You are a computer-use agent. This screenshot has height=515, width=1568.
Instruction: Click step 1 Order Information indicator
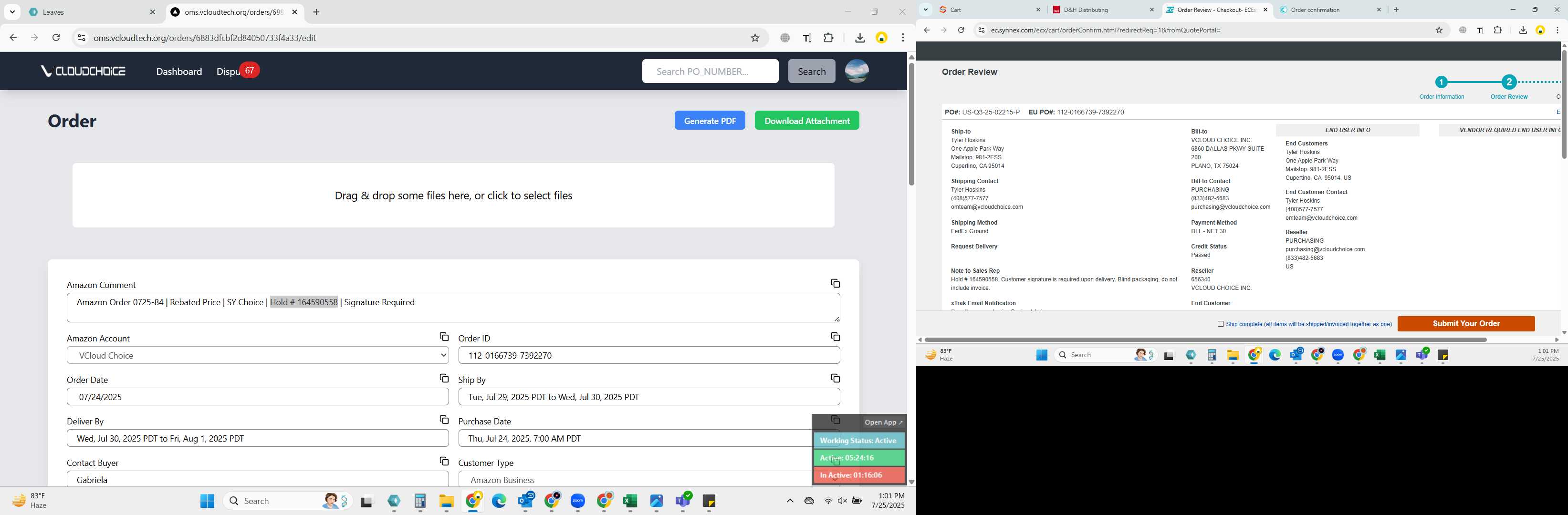(x=1441, y=82)
